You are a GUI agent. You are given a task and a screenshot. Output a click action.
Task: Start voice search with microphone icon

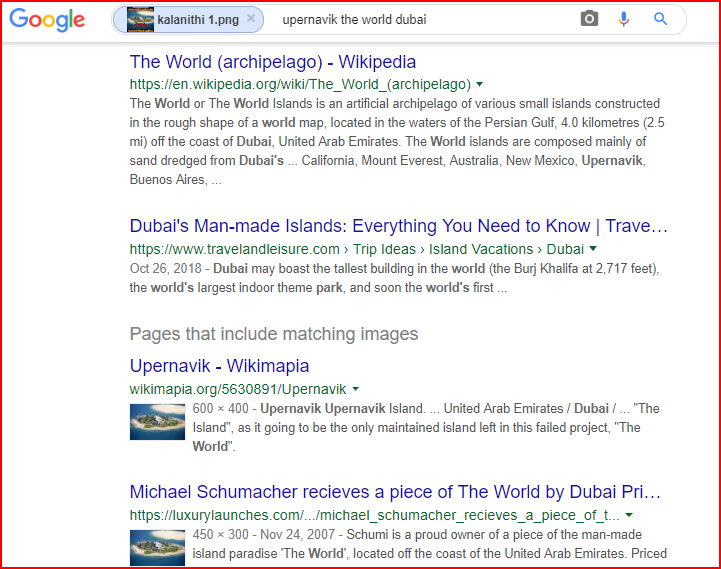click(624, 19)
